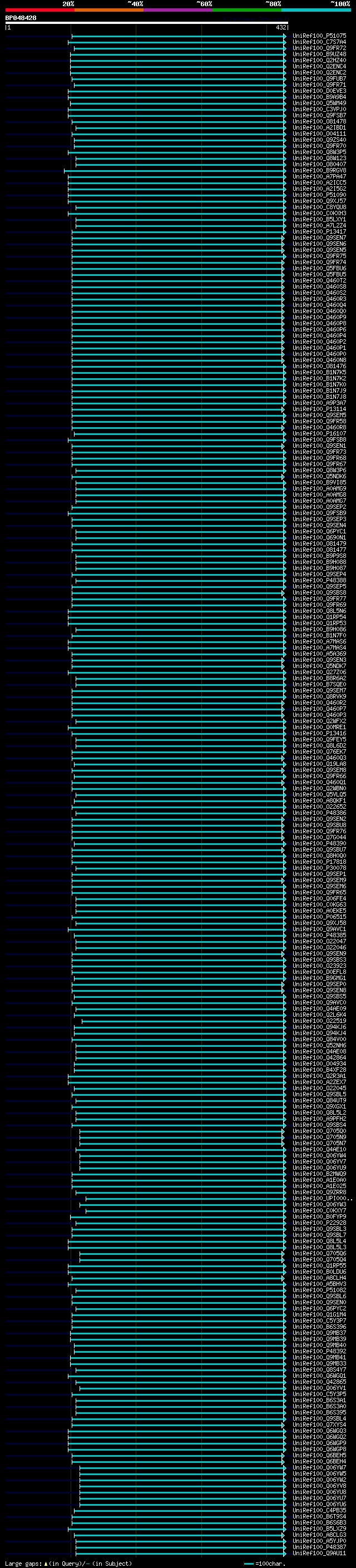Select the UniRef100_Q5NDK7 label
This screenshot has width=356, height=1568.
319,666
